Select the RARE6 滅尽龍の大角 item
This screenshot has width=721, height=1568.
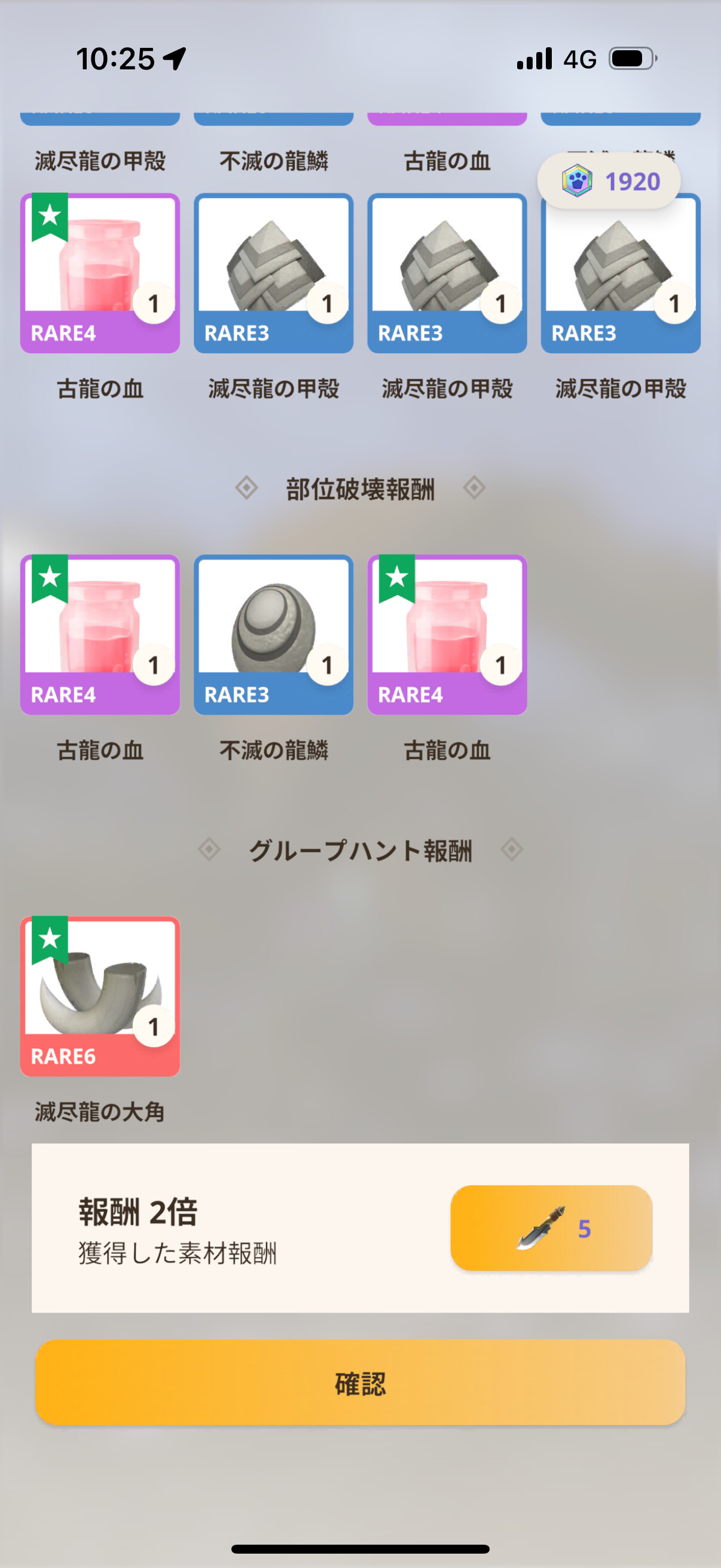pos(100,996)
